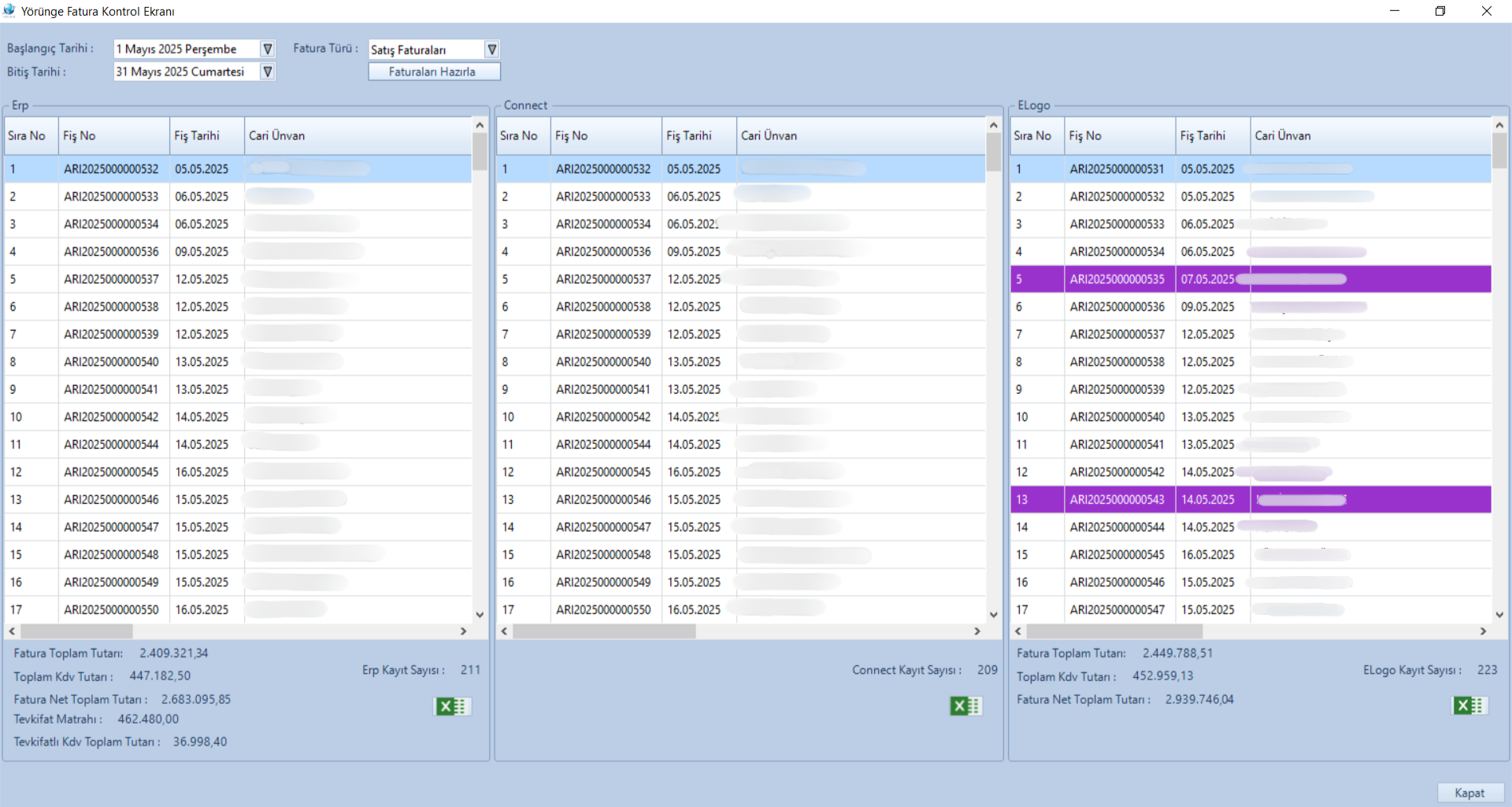Viewport: 1512px width, 807px height.
Task: Select Erp row with ARI2025000000540
Action: pyautogui.click(x=111, y=362)
